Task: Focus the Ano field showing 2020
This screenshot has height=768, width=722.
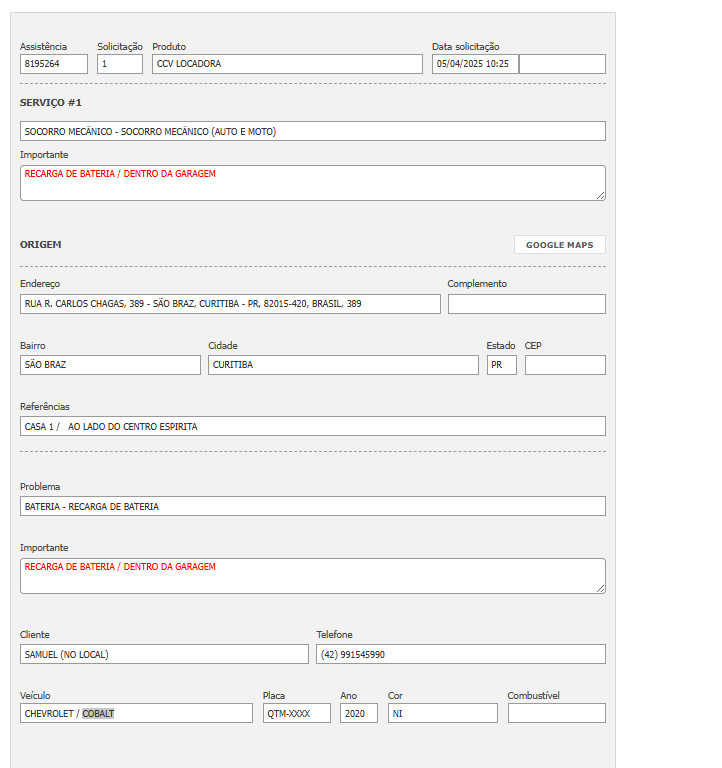Action: (358, 713)
